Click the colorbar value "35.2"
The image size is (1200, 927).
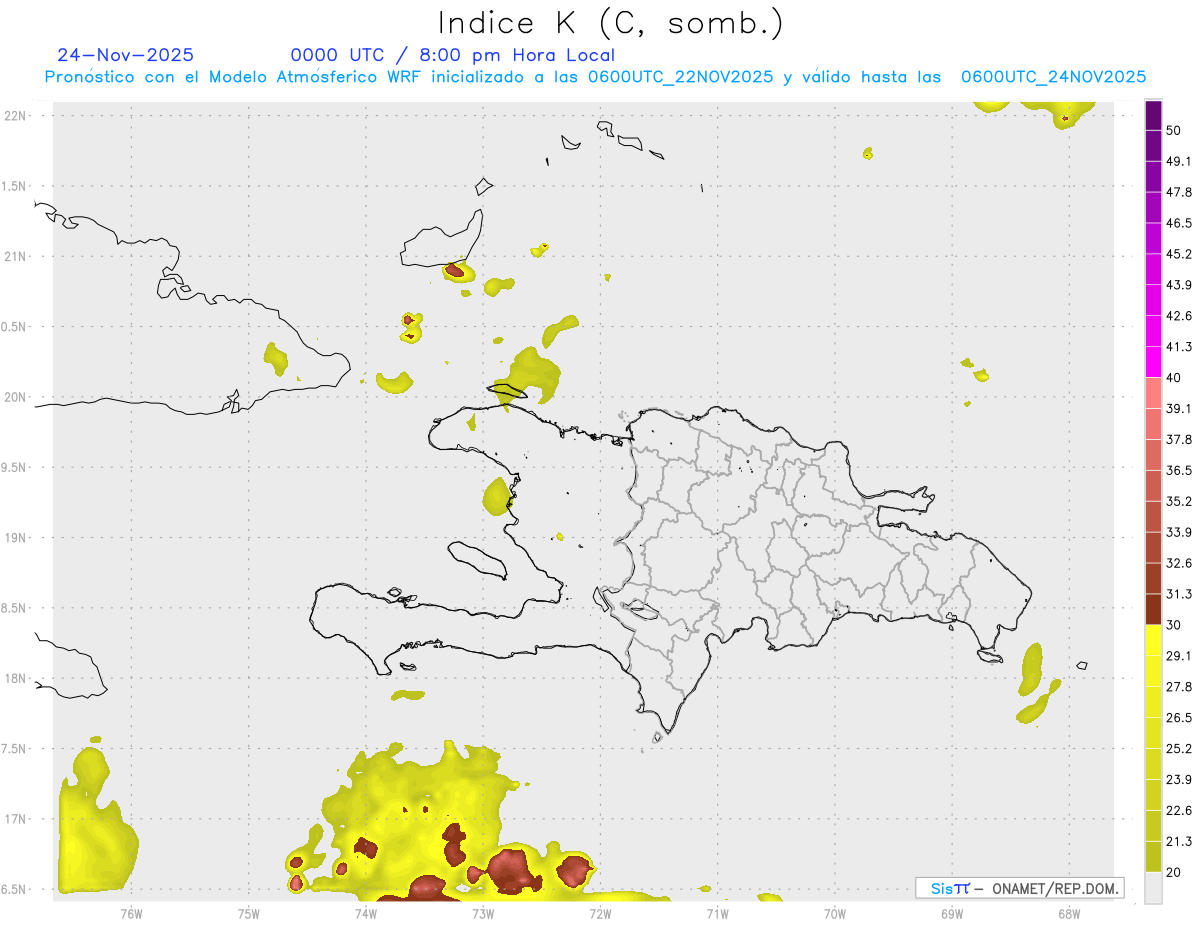point(1179,501)
